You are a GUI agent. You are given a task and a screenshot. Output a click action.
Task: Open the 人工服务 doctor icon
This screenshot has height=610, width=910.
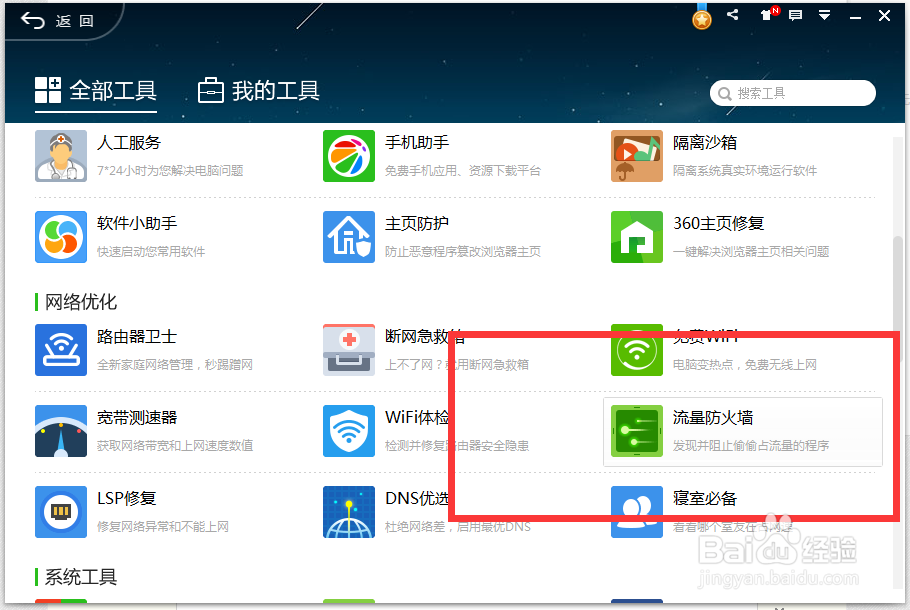click(x=61, y=156)
